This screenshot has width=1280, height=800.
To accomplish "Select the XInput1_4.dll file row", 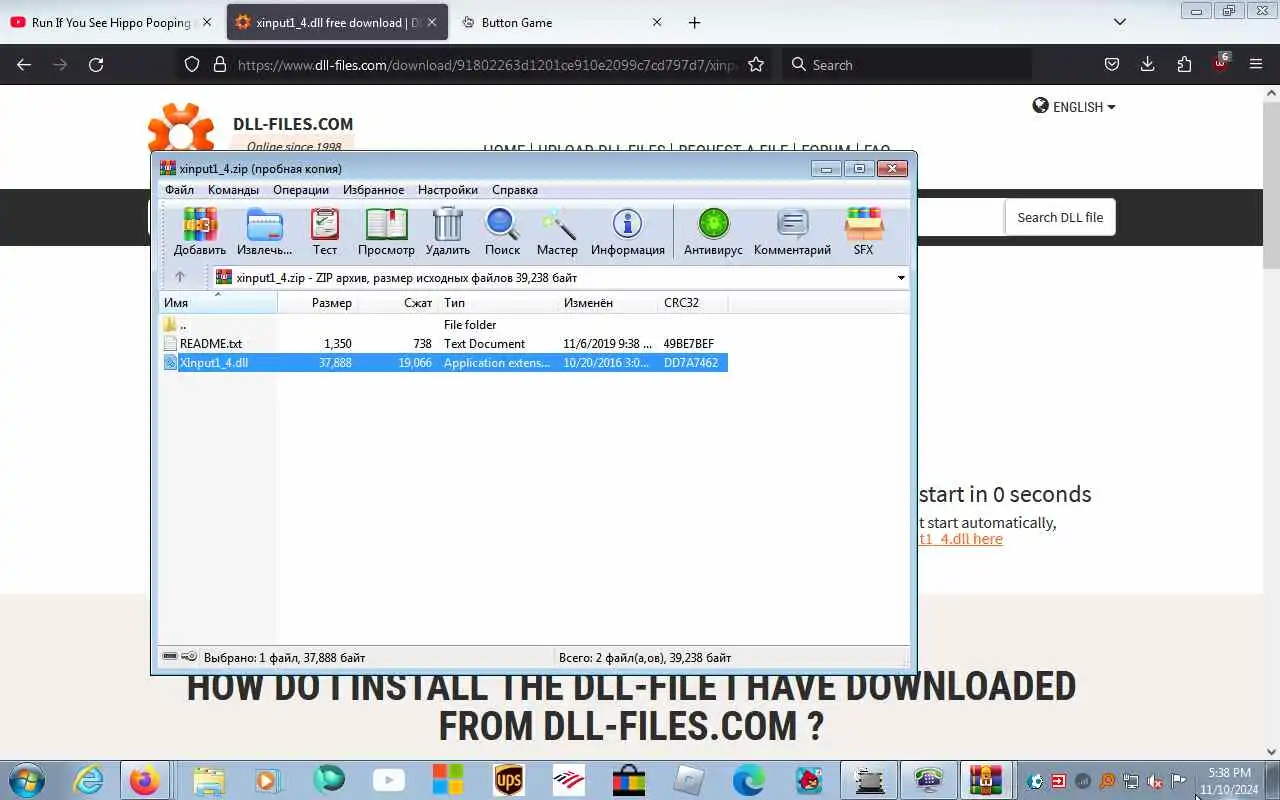I will coord(444,362).
